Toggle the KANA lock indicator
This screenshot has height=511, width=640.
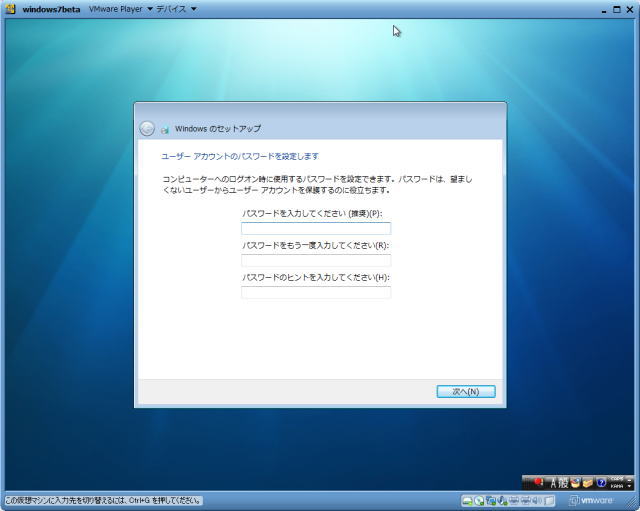(617, 486)
